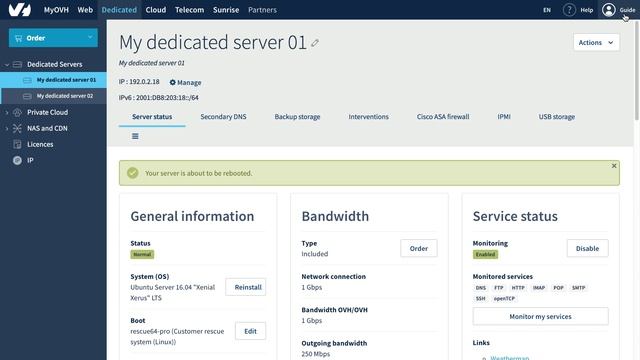Expand the Private Cloud tree
Image resolution: width=640 pixels, height=360 pixels.
7,112
